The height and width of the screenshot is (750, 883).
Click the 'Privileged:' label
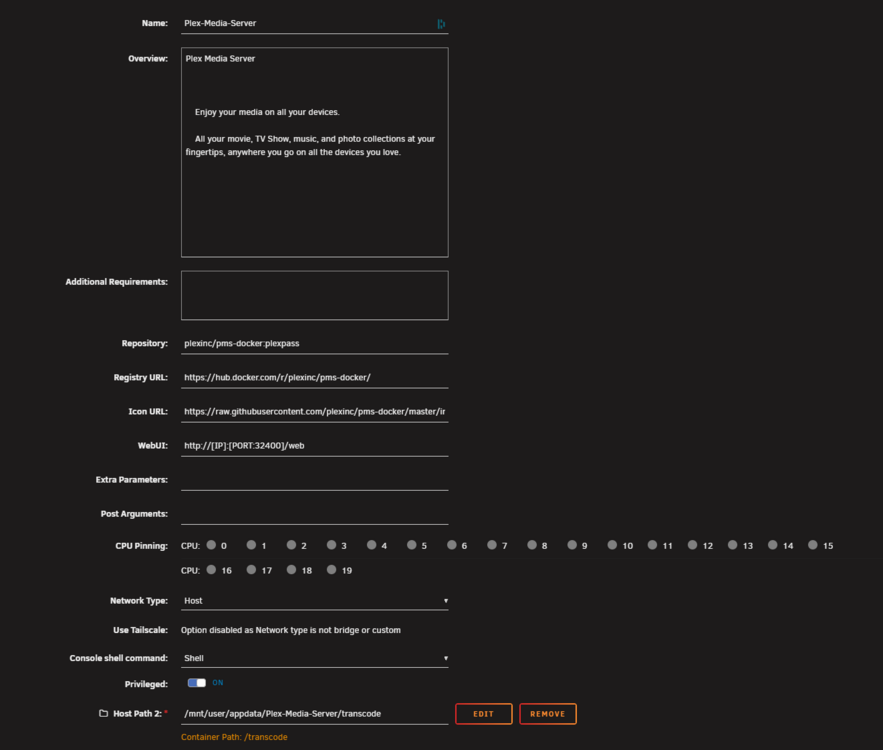point(146,684)
